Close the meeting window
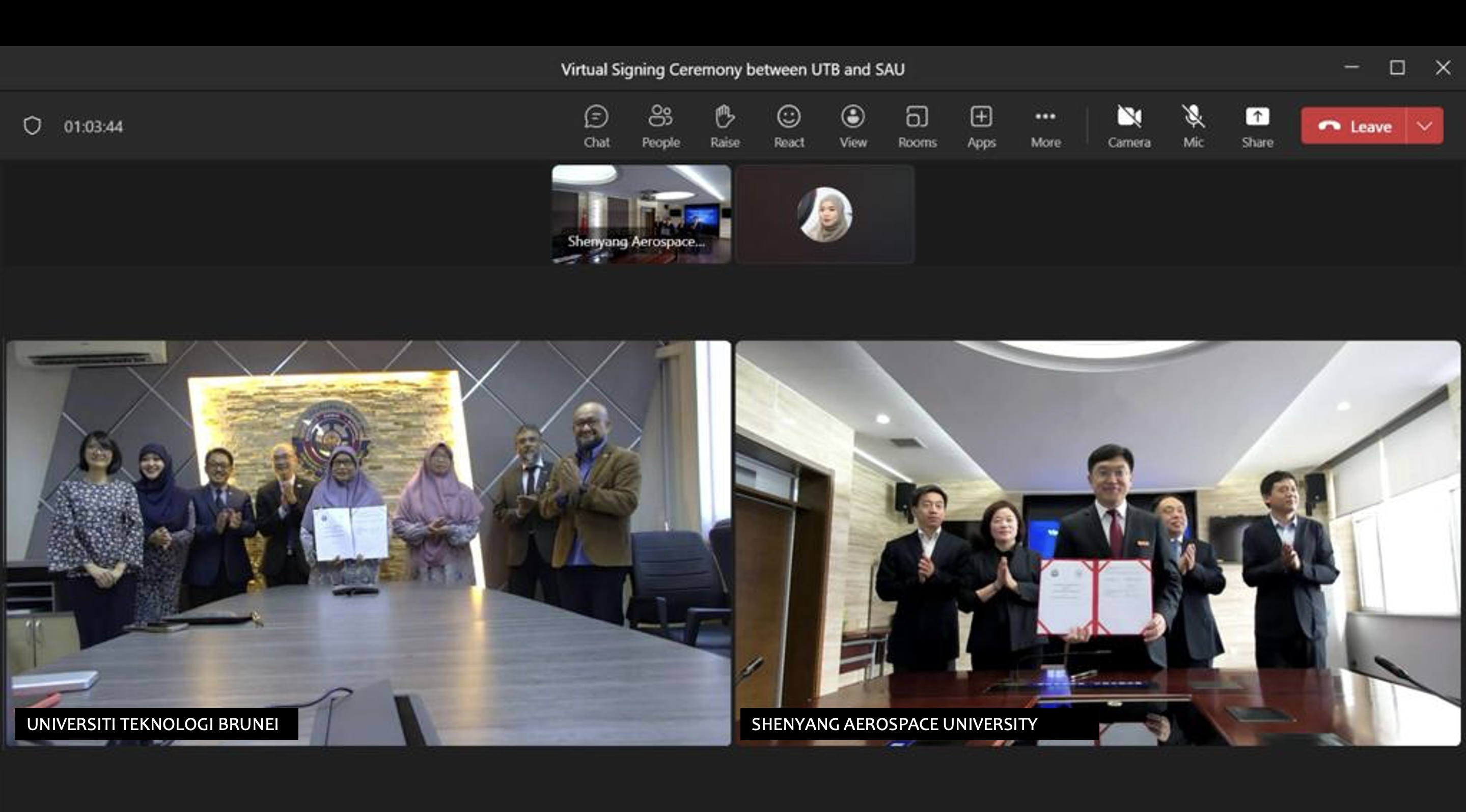The width and height of the screenshot is (1466, 812). (1443, 68)
